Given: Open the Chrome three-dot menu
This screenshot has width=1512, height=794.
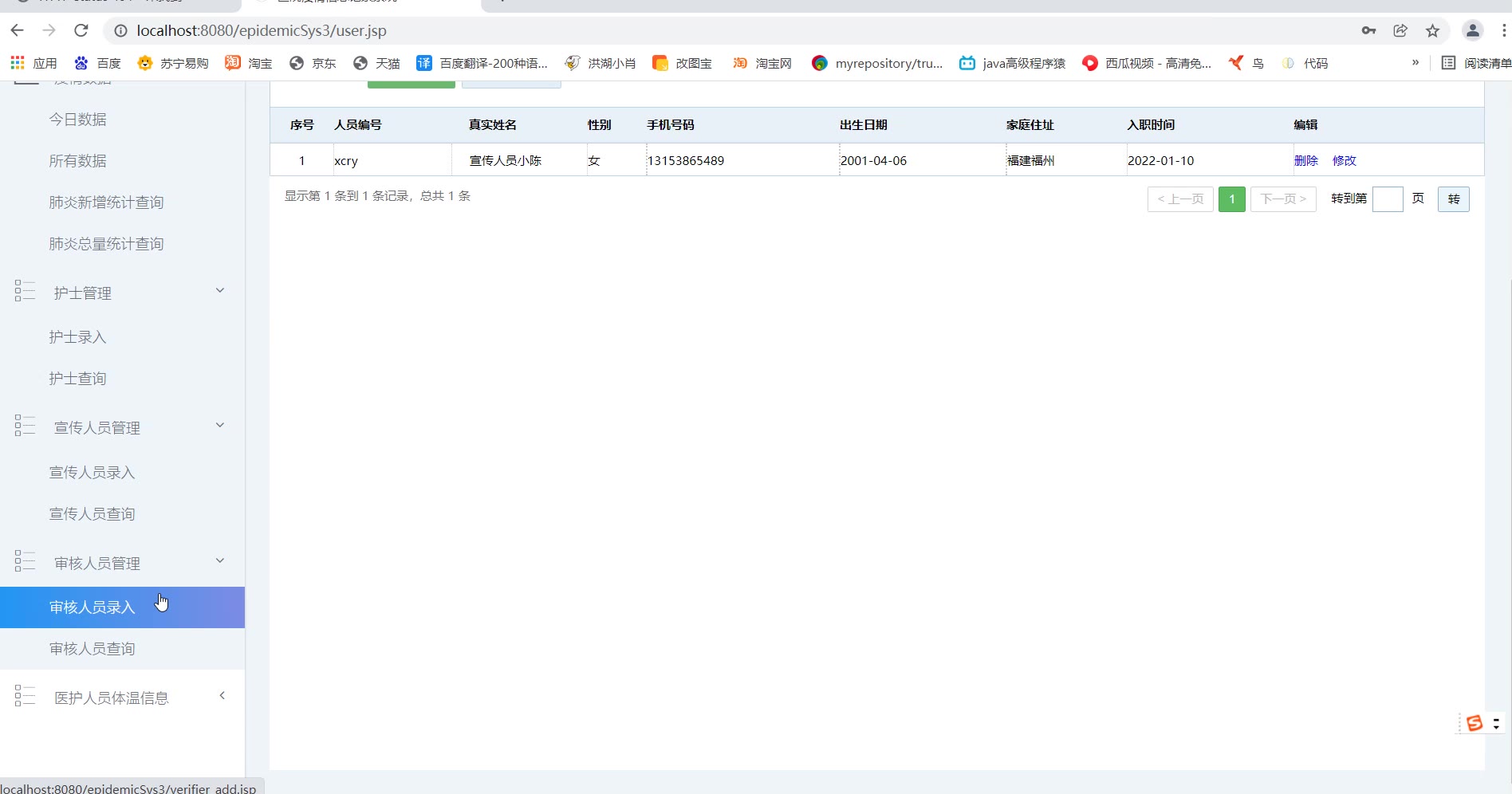Looking at the screenshot, I should coord(1504,30).
